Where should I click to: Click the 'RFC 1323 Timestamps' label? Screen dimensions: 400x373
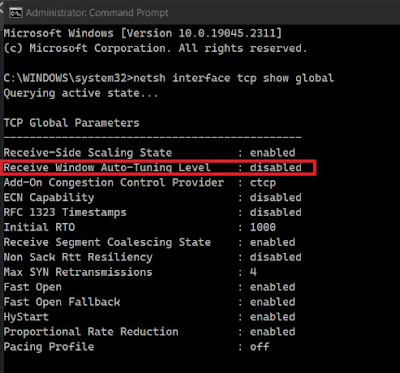pos(65,212)
